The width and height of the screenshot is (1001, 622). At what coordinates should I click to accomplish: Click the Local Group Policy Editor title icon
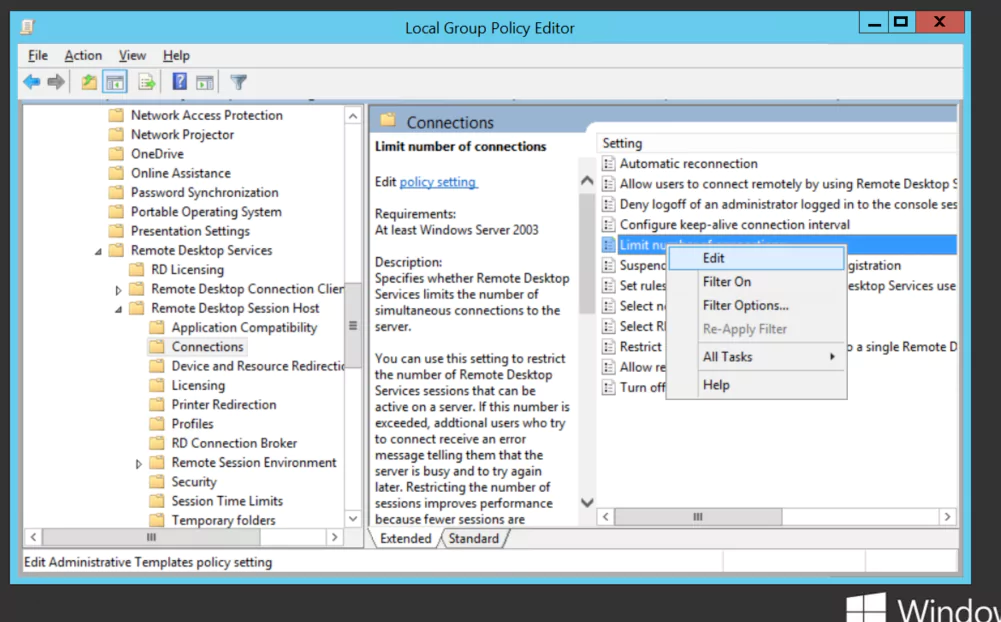27,27
